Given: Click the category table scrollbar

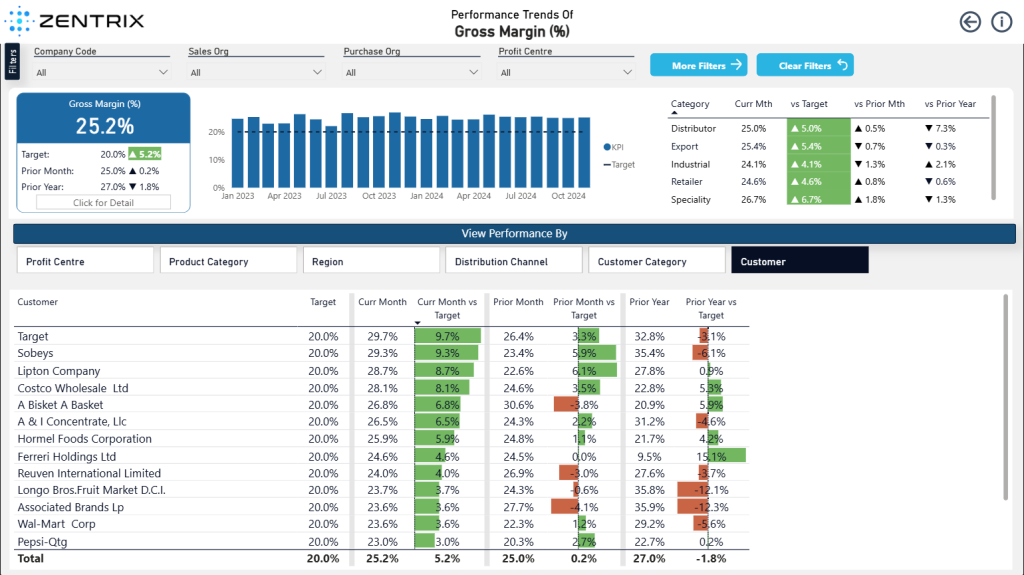Looking at the screenshot, I should (x=993, y=148).
